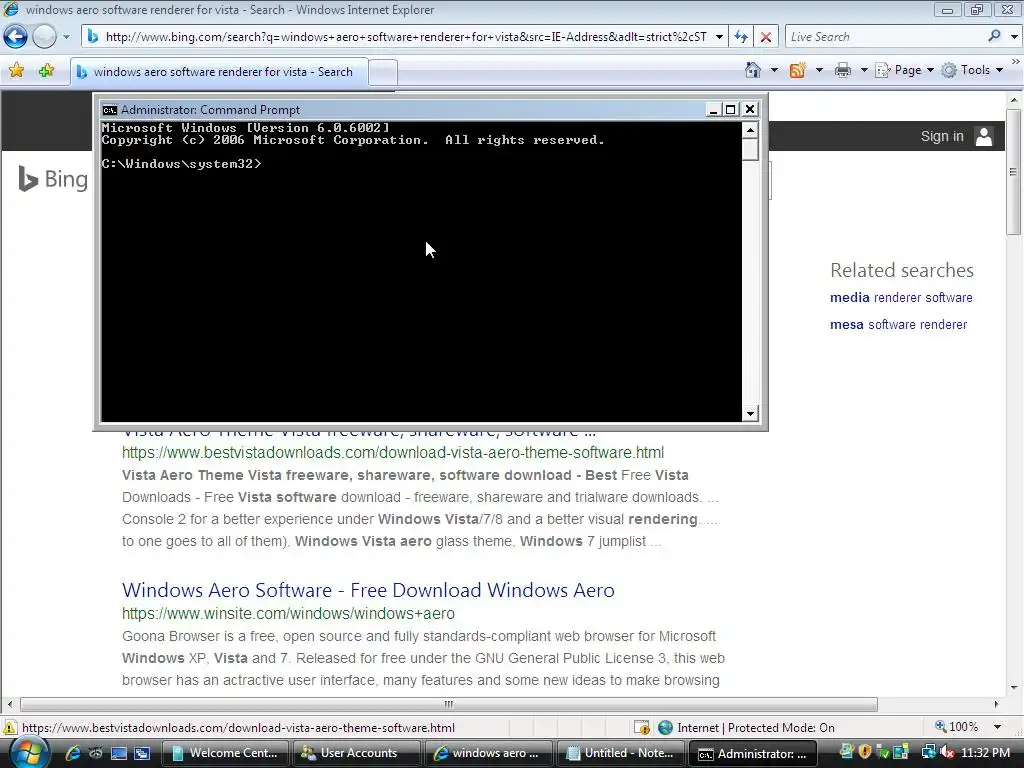Expand the address bar history dropdown
Viewport: 1024px width, 768px height.
tap(719, 37)
